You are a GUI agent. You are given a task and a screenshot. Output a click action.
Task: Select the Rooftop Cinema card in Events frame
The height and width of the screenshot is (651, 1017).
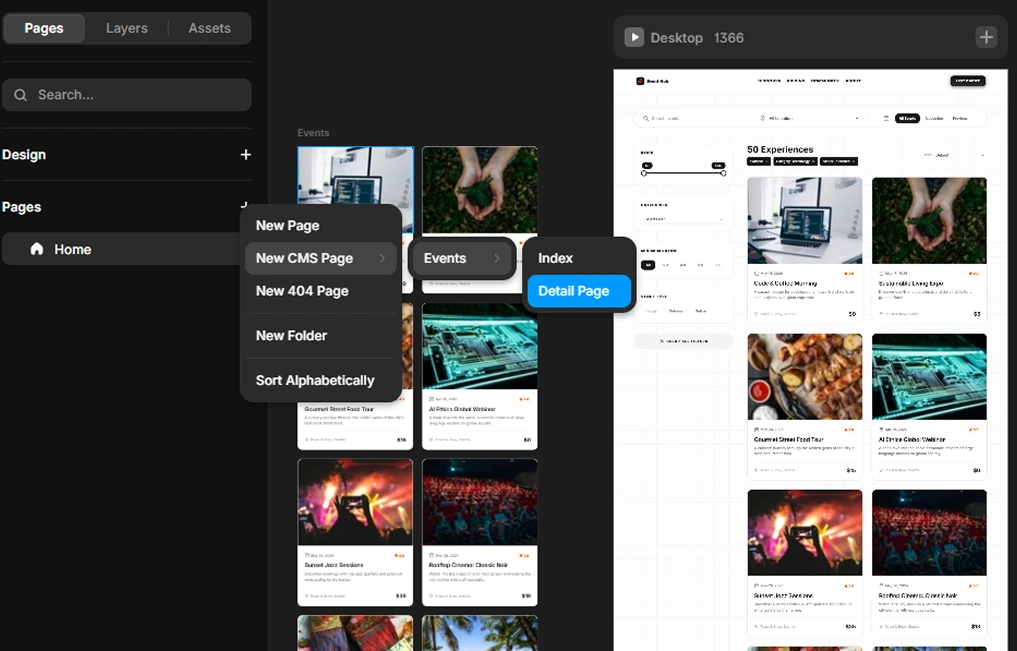click(x=479, y=532)
